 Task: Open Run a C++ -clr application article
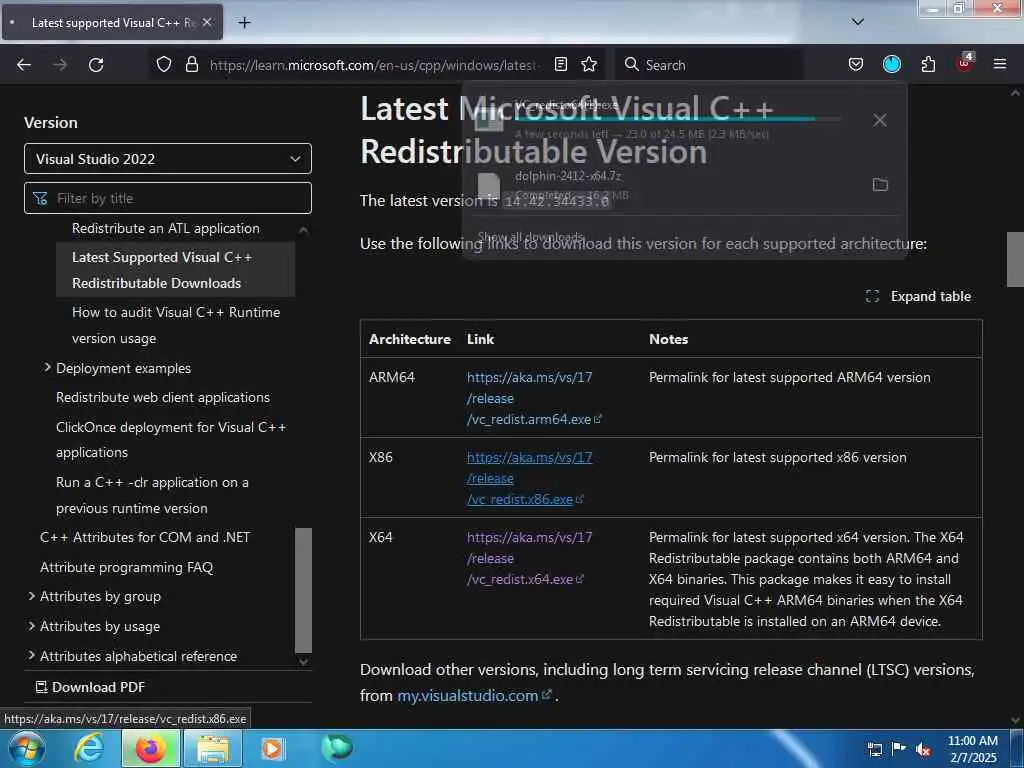pos(152,495)
